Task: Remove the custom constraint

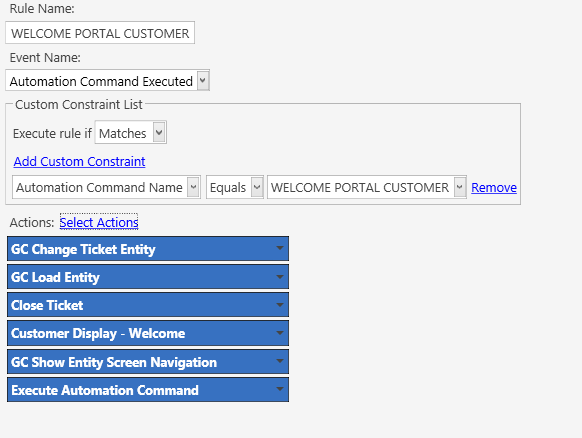Action: 494,188
